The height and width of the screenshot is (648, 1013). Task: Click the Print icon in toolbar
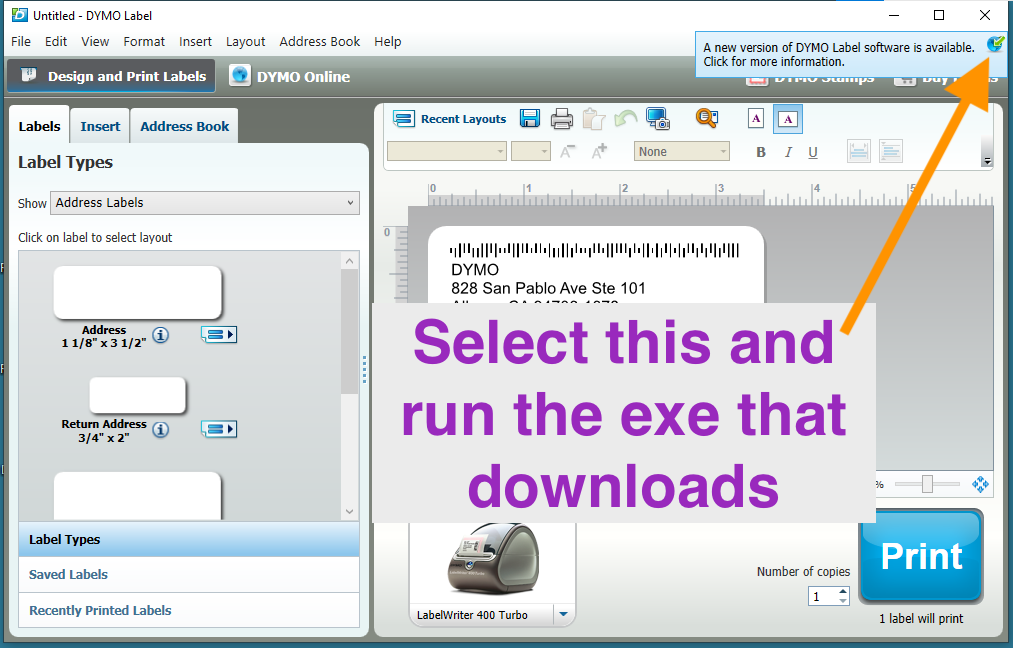pos(561,119)
